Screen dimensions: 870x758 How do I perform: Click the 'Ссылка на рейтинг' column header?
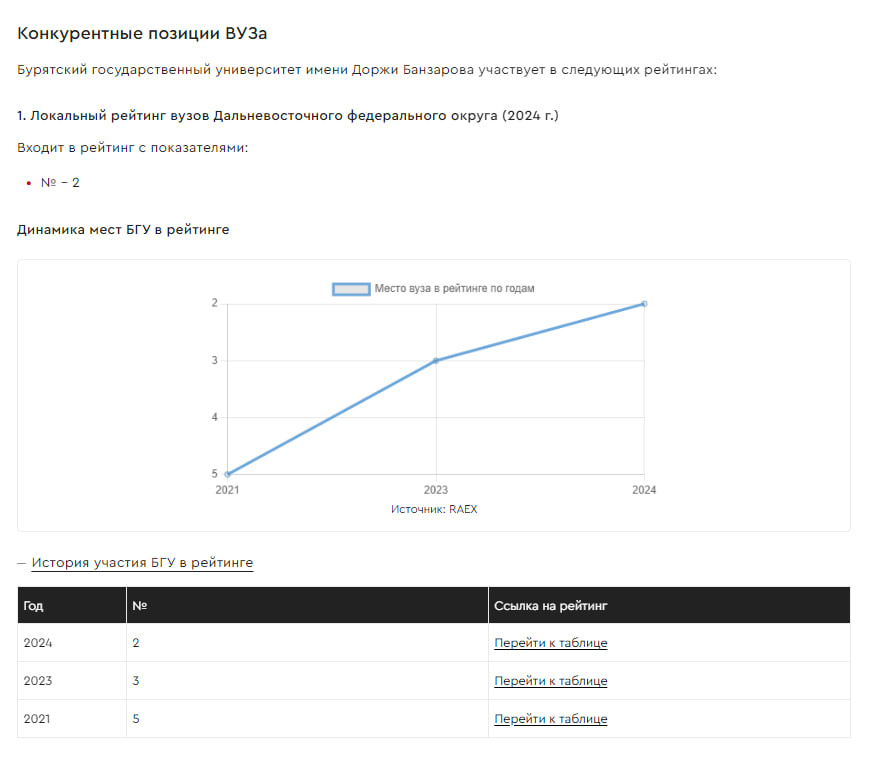pyautogui.click(x=550, y=606)
